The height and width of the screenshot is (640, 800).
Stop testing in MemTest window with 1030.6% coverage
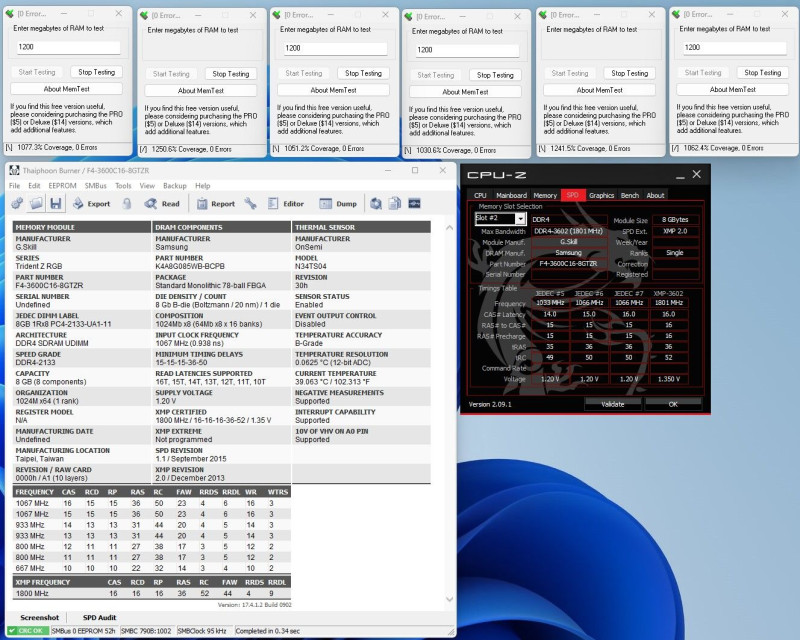click(x=495, y=75)
